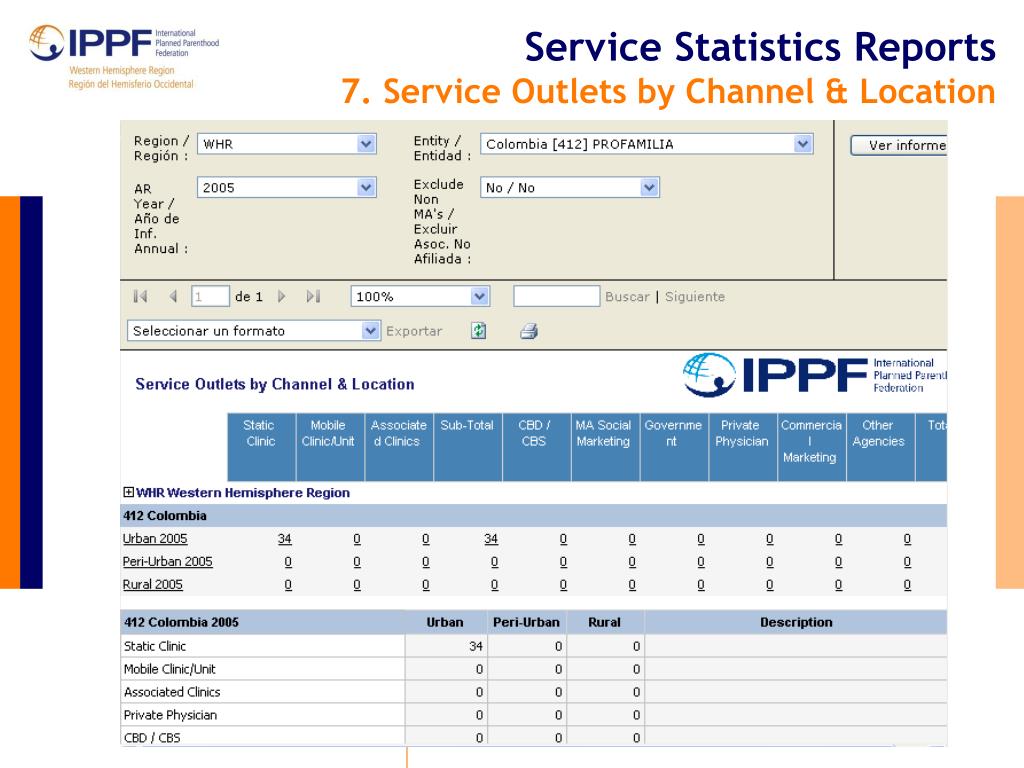Go to first page of report
The image size is (1024, 768).
140,296
